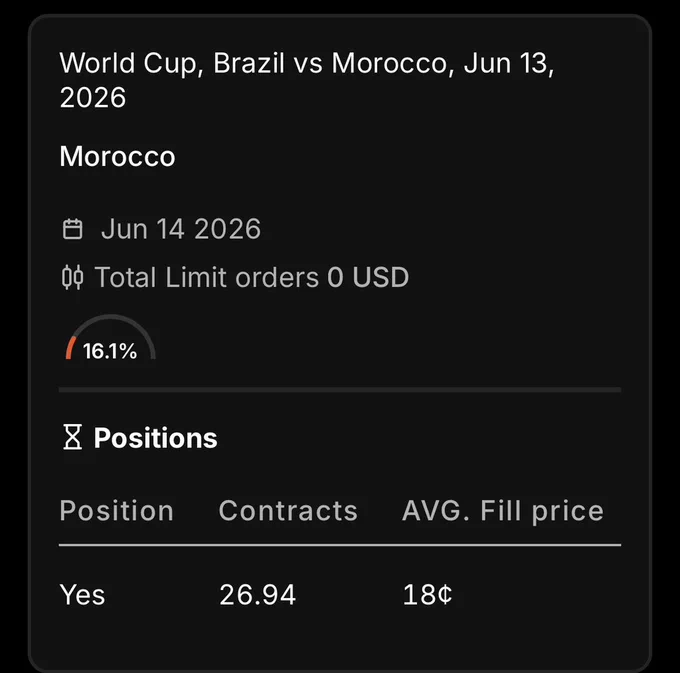This screenshot has width=680, height=673.
Task: Click the Total Limit orders 0 USD line
Action: [x=235, y=277]
